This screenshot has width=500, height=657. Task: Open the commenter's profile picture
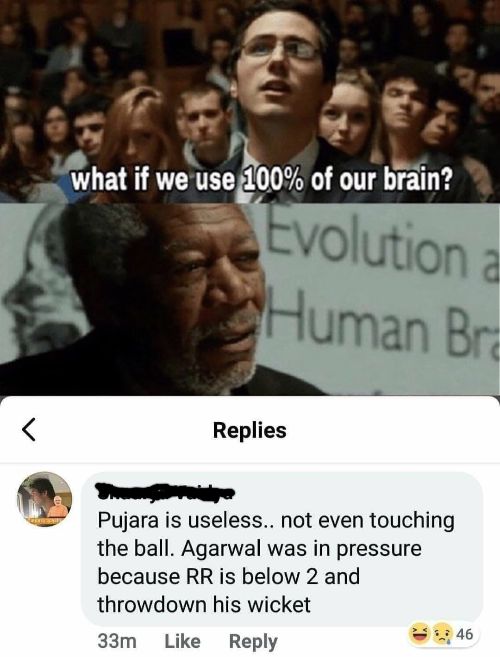point(44,499)
